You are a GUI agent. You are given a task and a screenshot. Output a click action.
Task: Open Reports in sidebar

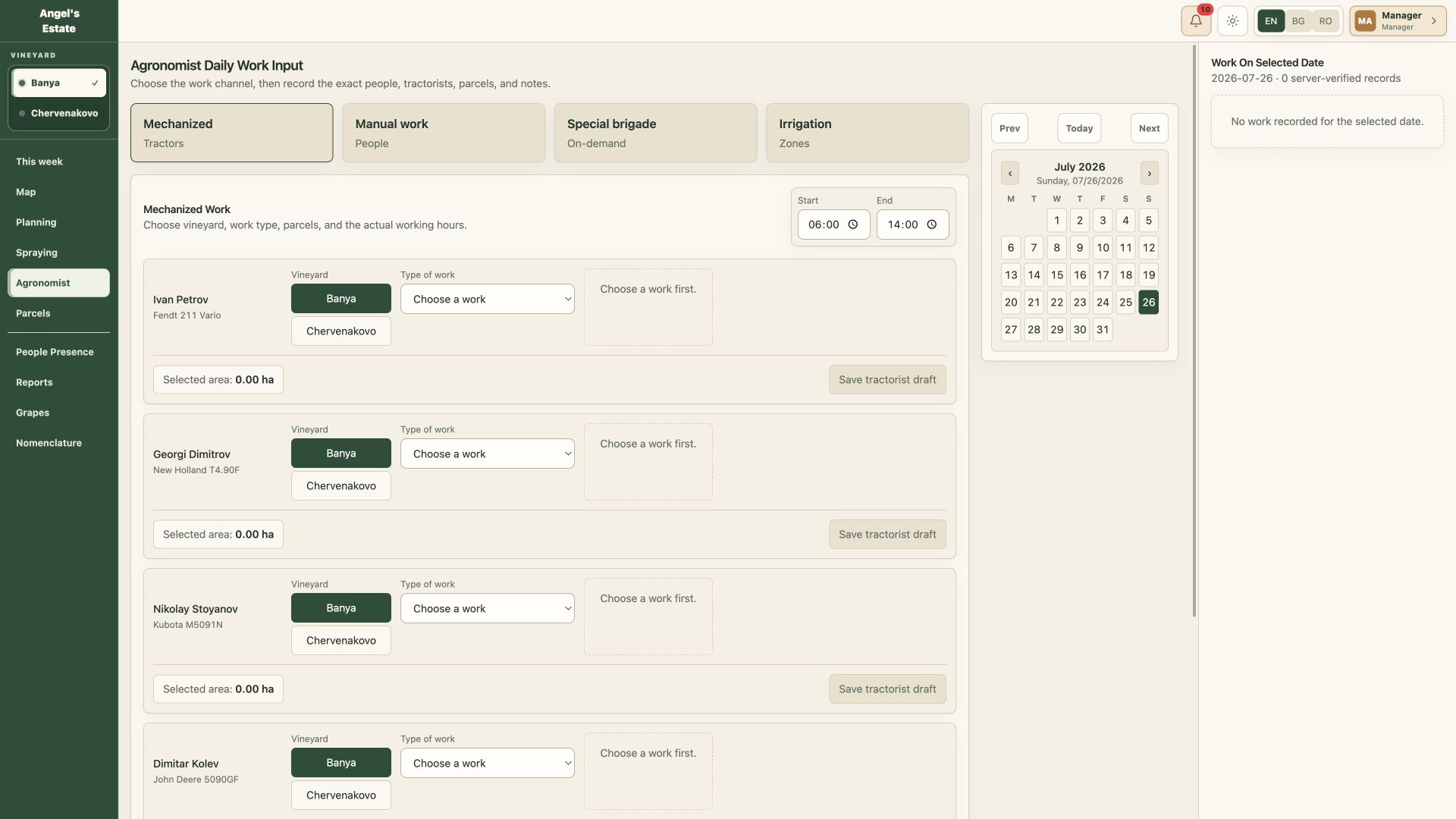point(58,382)
